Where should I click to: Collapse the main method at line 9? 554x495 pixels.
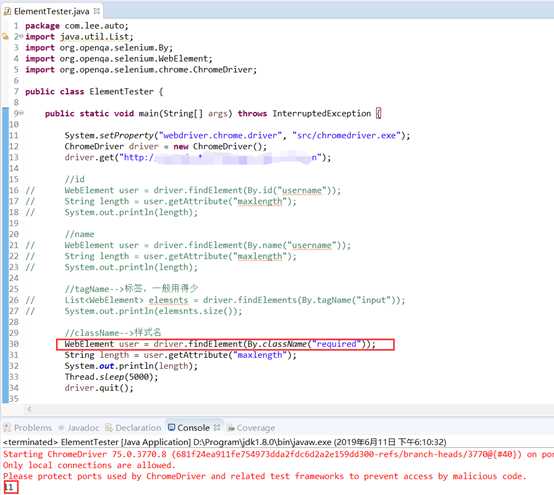click(x=21, y=113)
